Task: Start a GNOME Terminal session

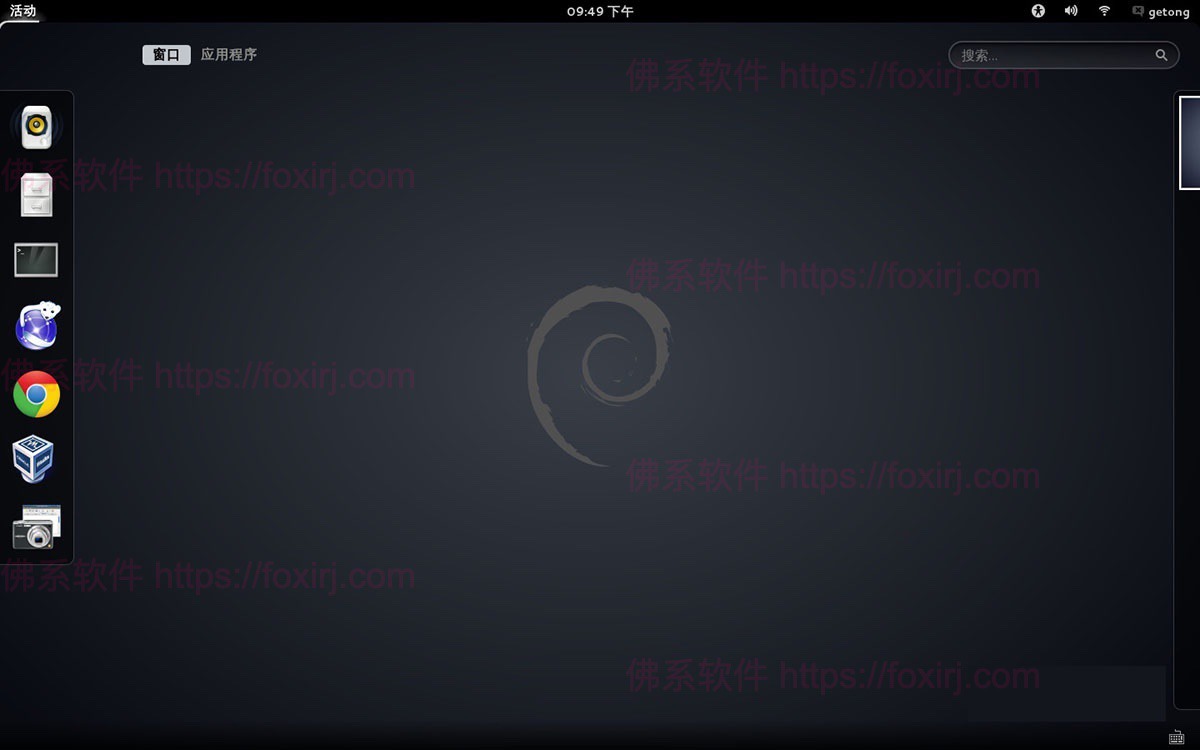Action: pyautogui.click(x=36, y=259)
